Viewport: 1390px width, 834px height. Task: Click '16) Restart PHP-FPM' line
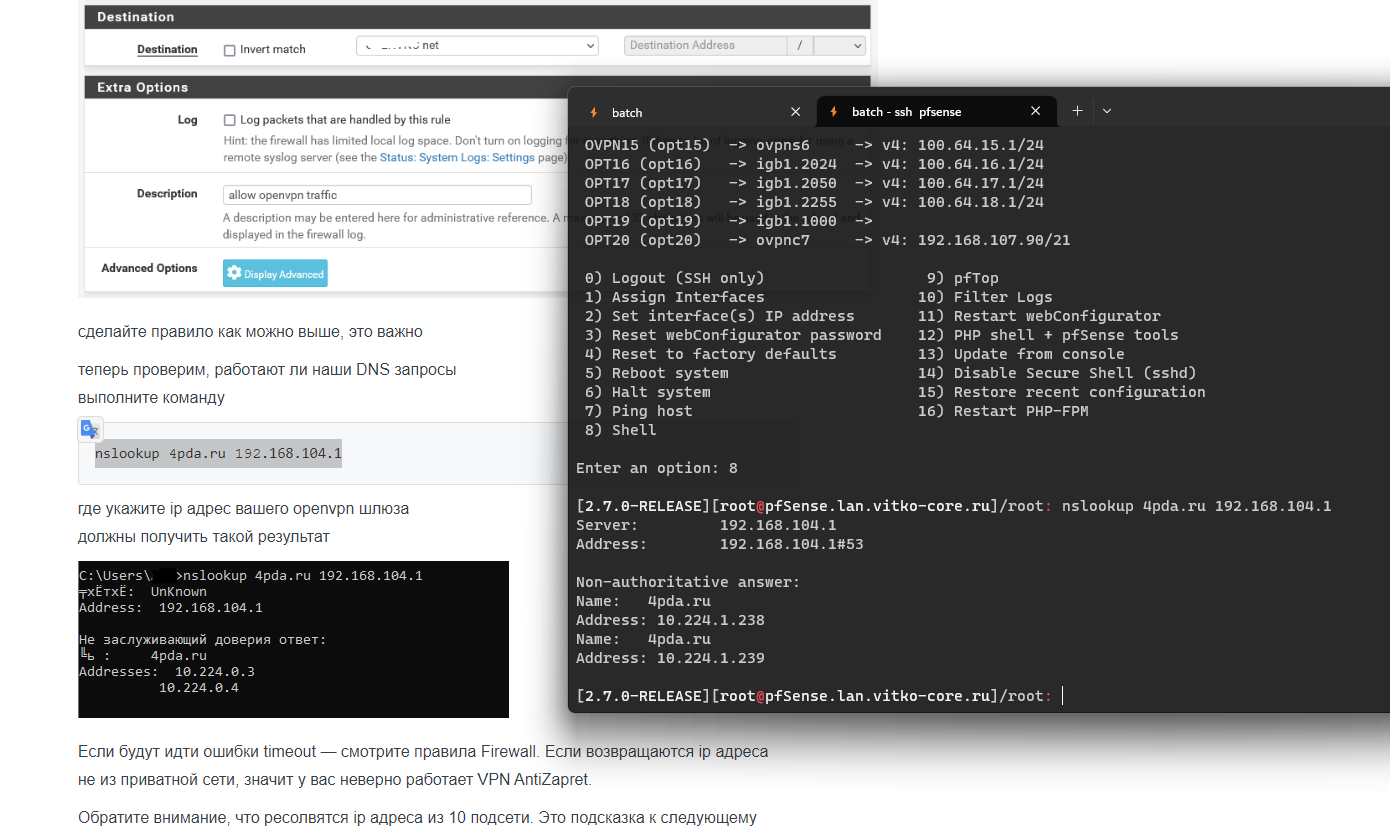[1003, 411]
